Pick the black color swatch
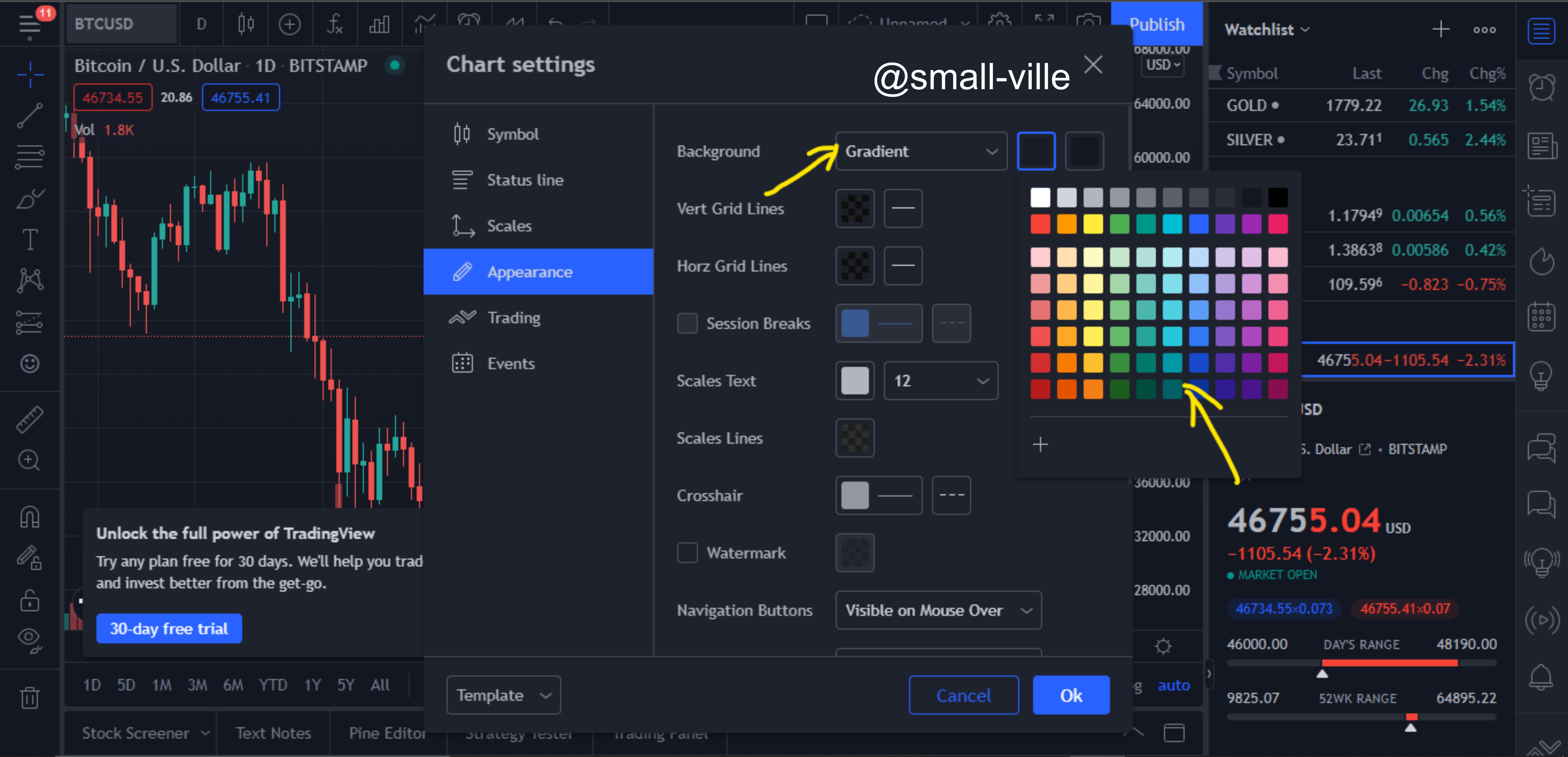 1278,197
